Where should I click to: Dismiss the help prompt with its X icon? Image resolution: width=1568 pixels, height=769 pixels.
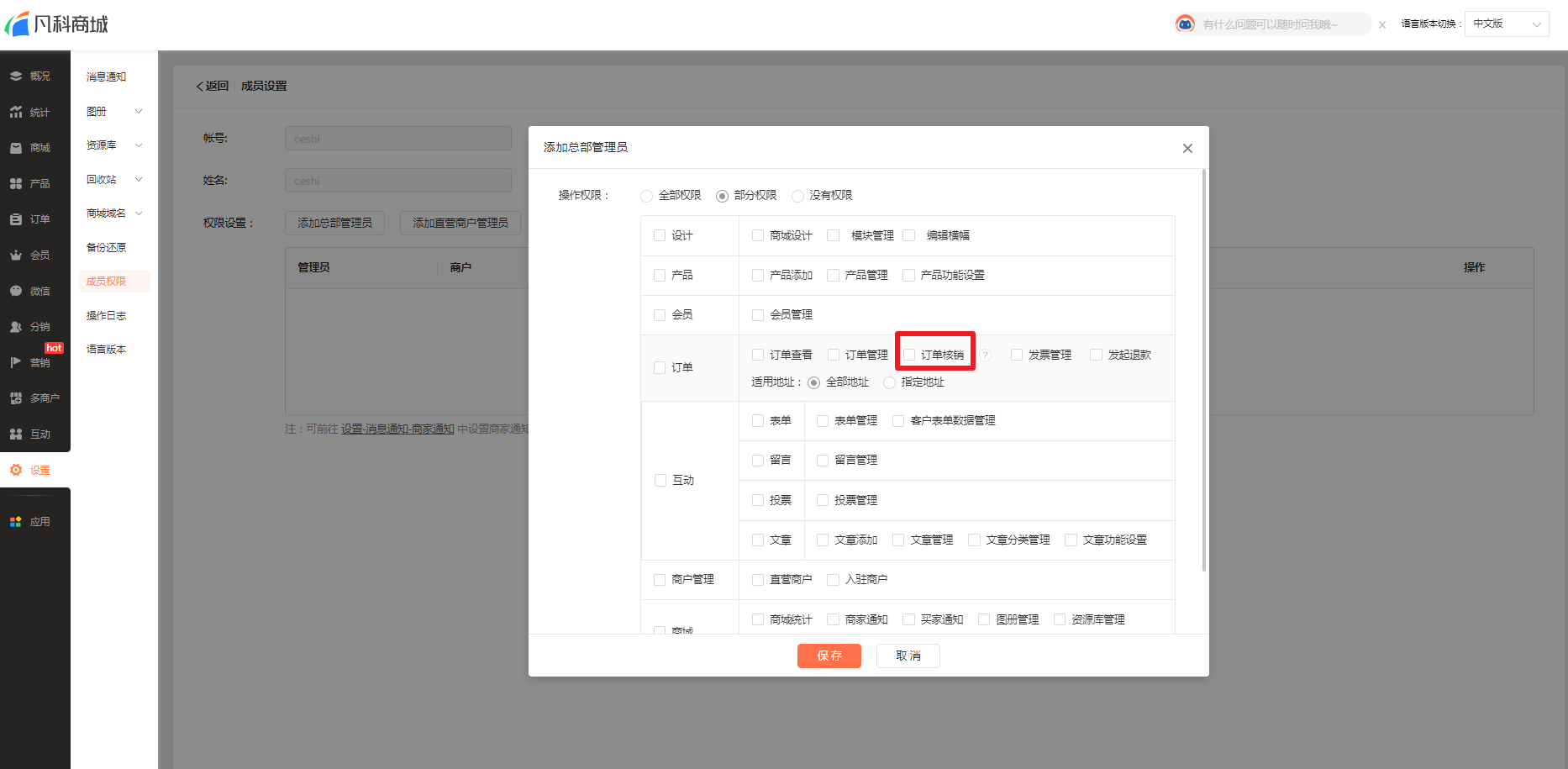[1382, 24]
